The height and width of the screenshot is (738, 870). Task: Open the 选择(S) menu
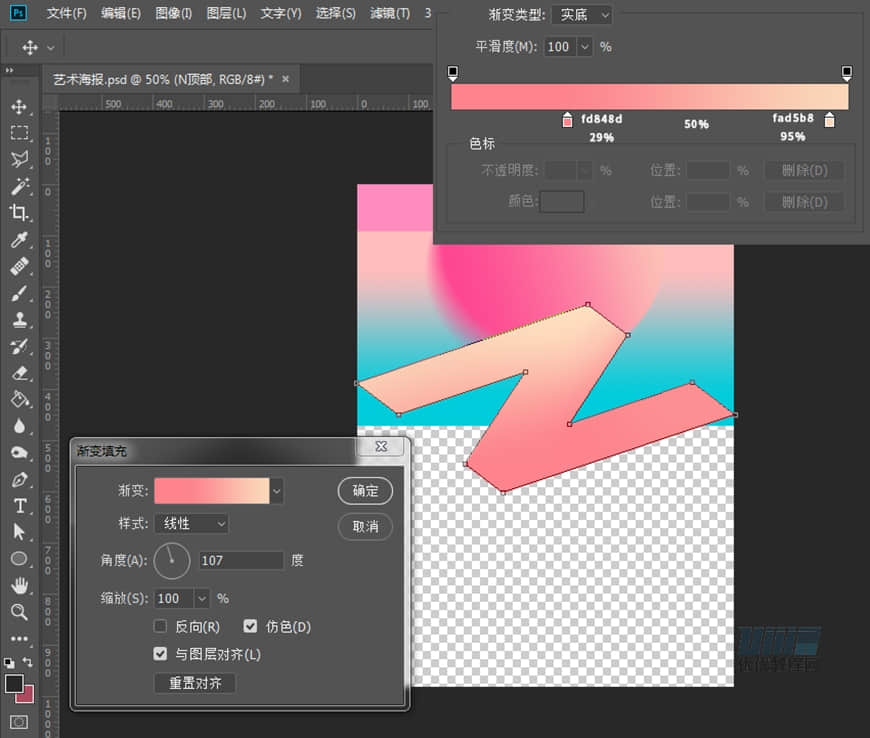coord(336,13)
